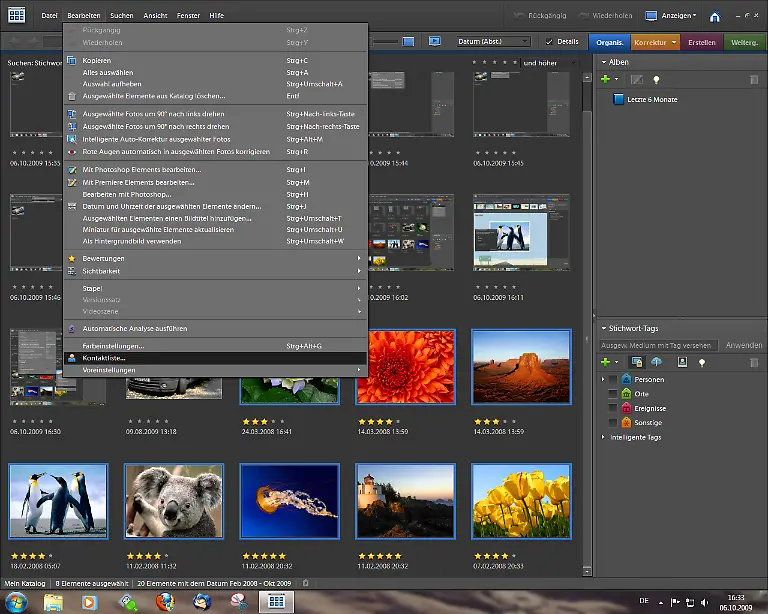Screen dimensions: 768x614
Task: Select Farbeinstellungen... menu entry
Action: tap(113, 345)
